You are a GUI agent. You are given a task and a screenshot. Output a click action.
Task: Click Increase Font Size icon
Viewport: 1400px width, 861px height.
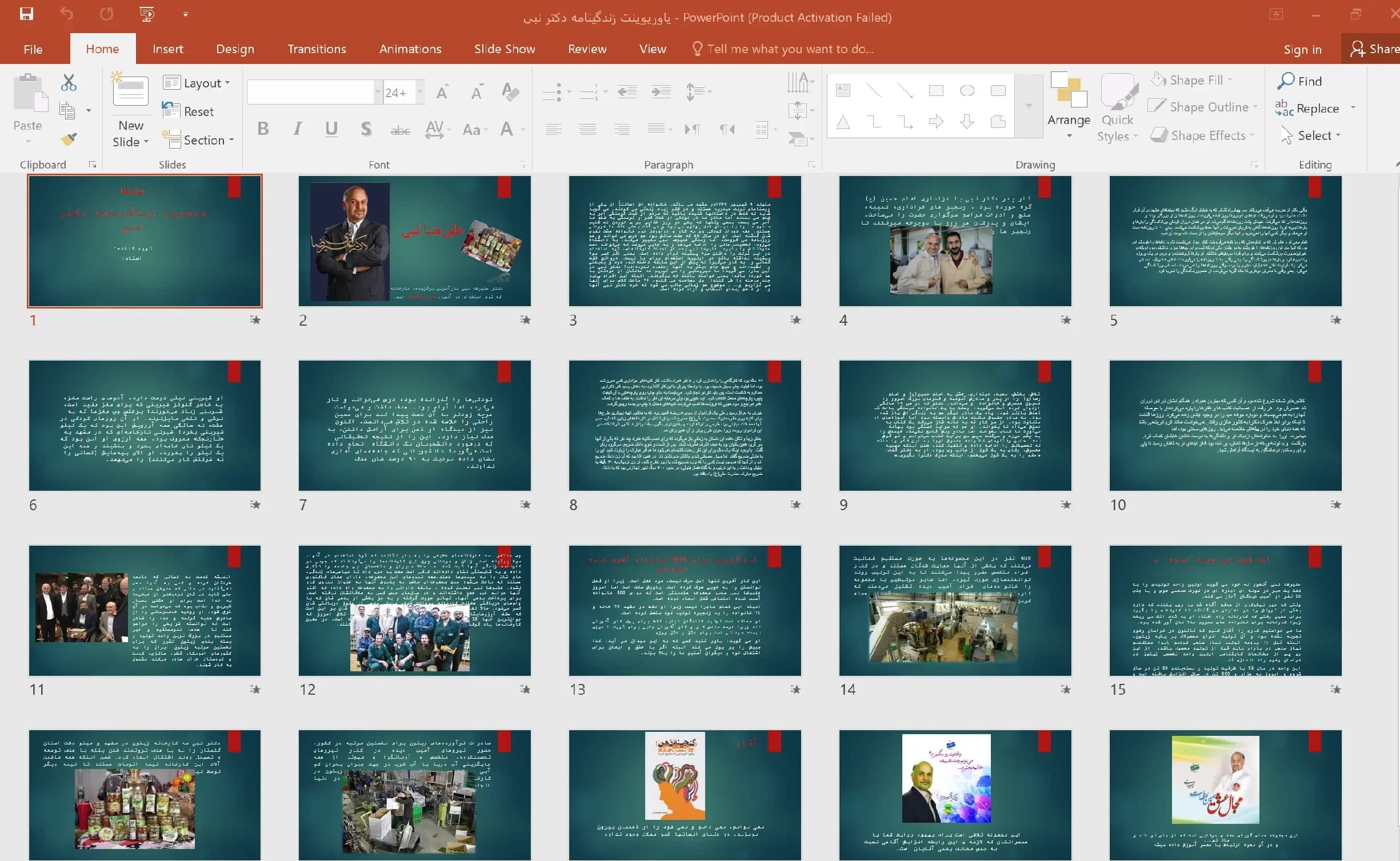point(443,91)
